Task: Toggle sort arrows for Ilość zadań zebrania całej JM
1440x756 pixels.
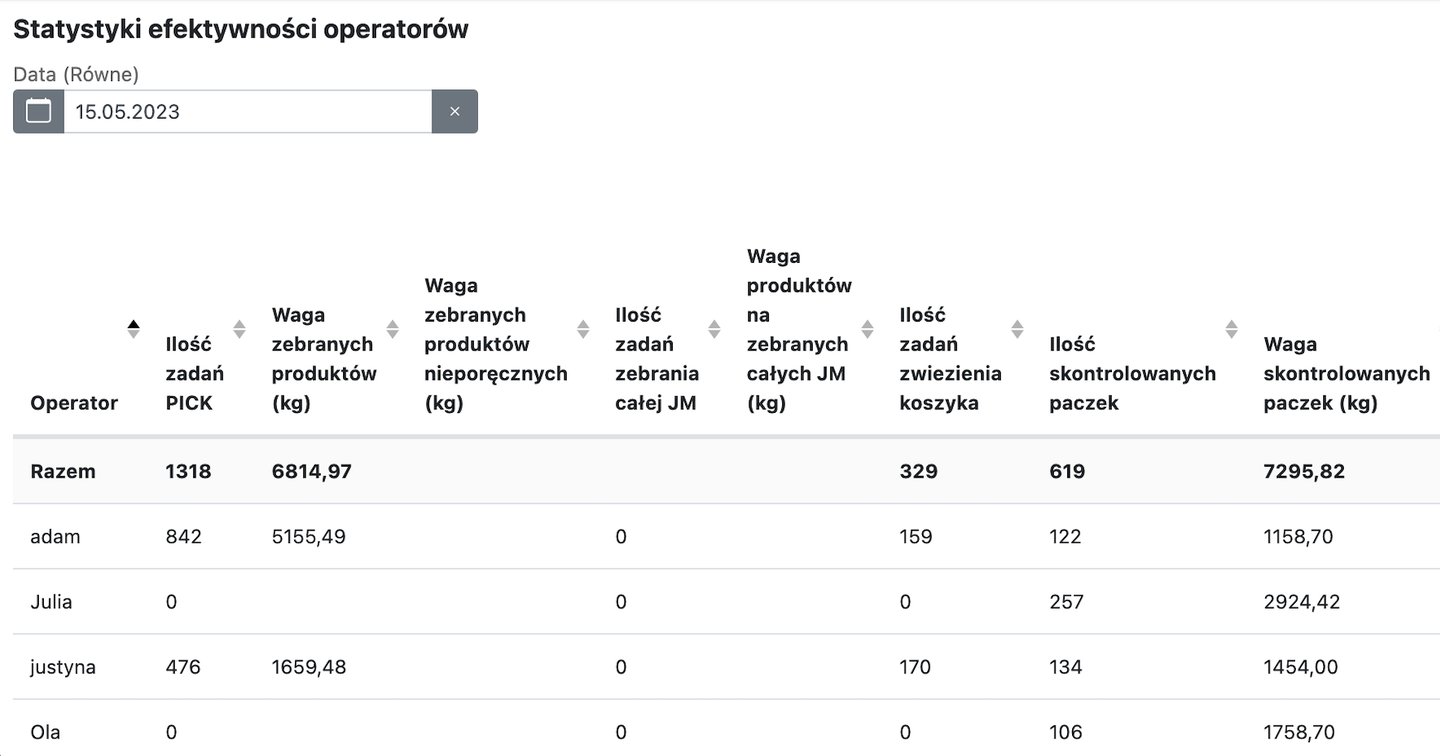Action: (714, 329)
